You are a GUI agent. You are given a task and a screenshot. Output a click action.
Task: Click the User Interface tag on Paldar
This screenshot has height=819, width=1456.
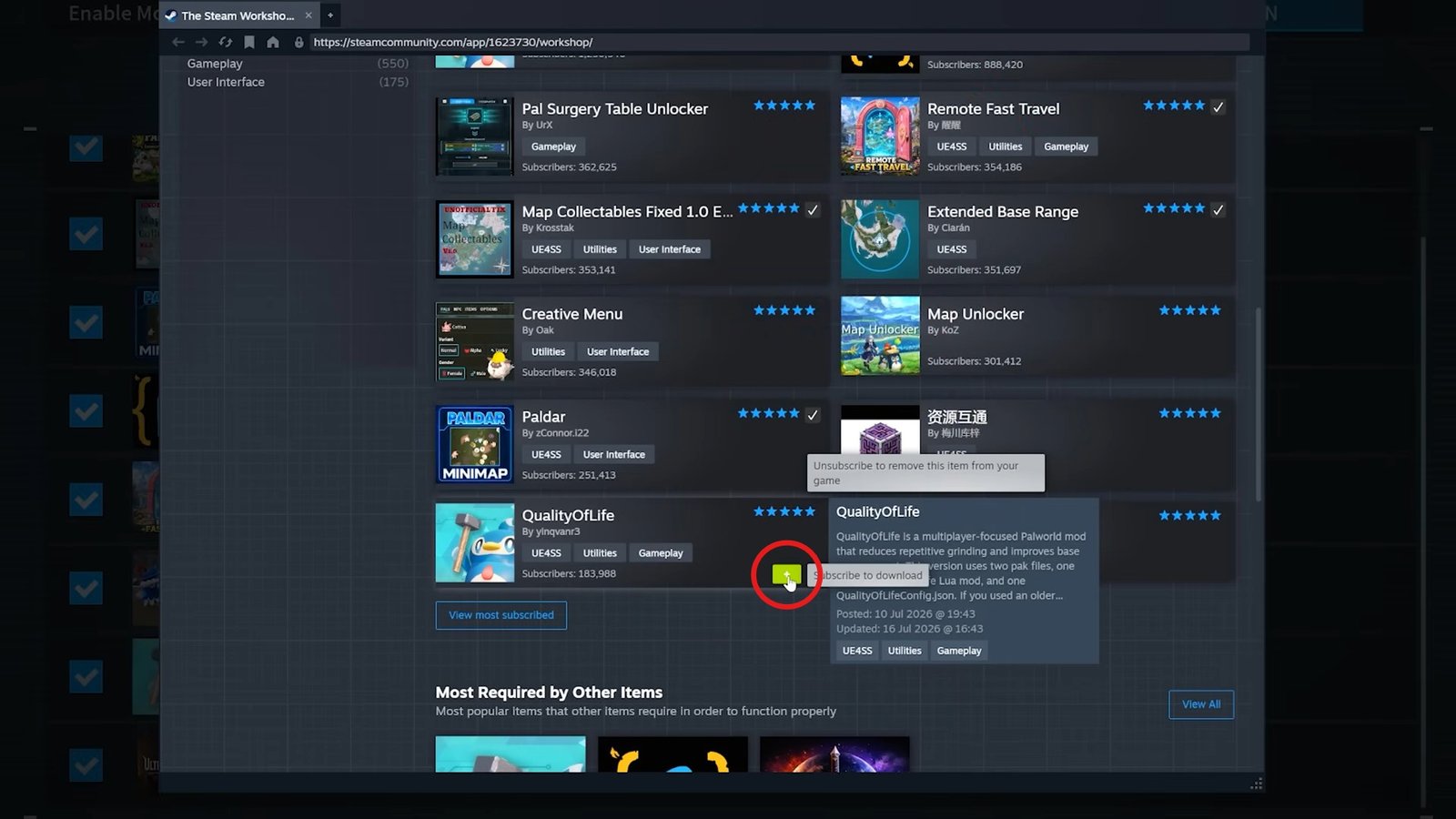pos(614,455)
